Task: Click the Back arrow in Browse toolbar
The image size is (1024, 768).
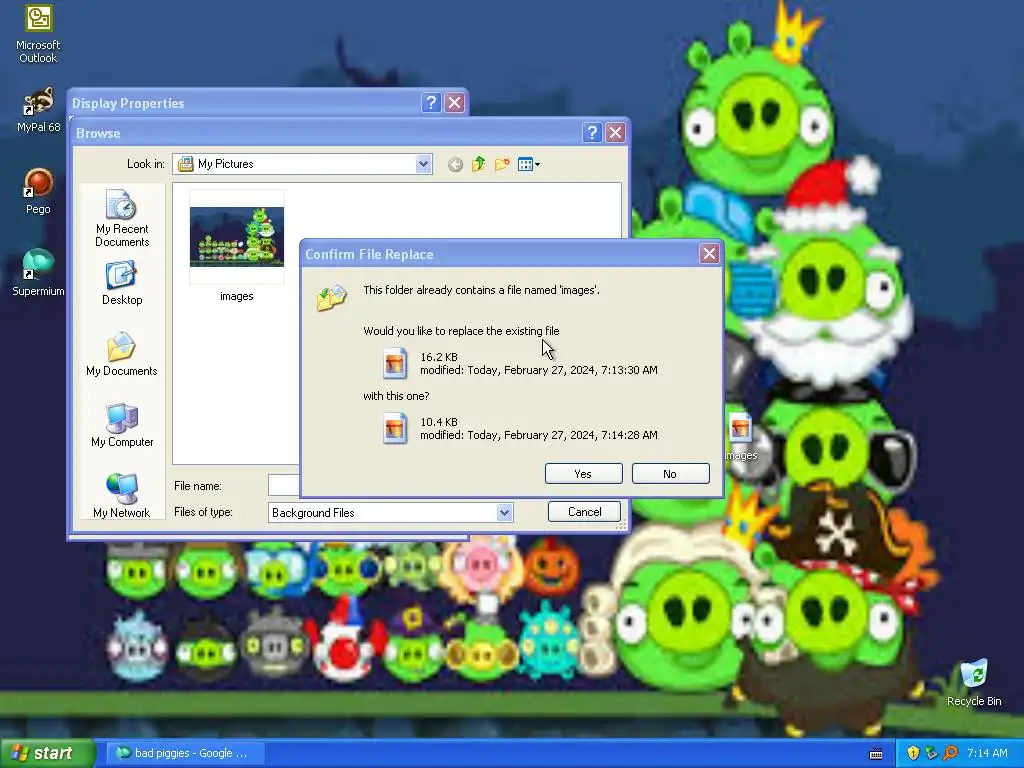Action: (455, 165)
